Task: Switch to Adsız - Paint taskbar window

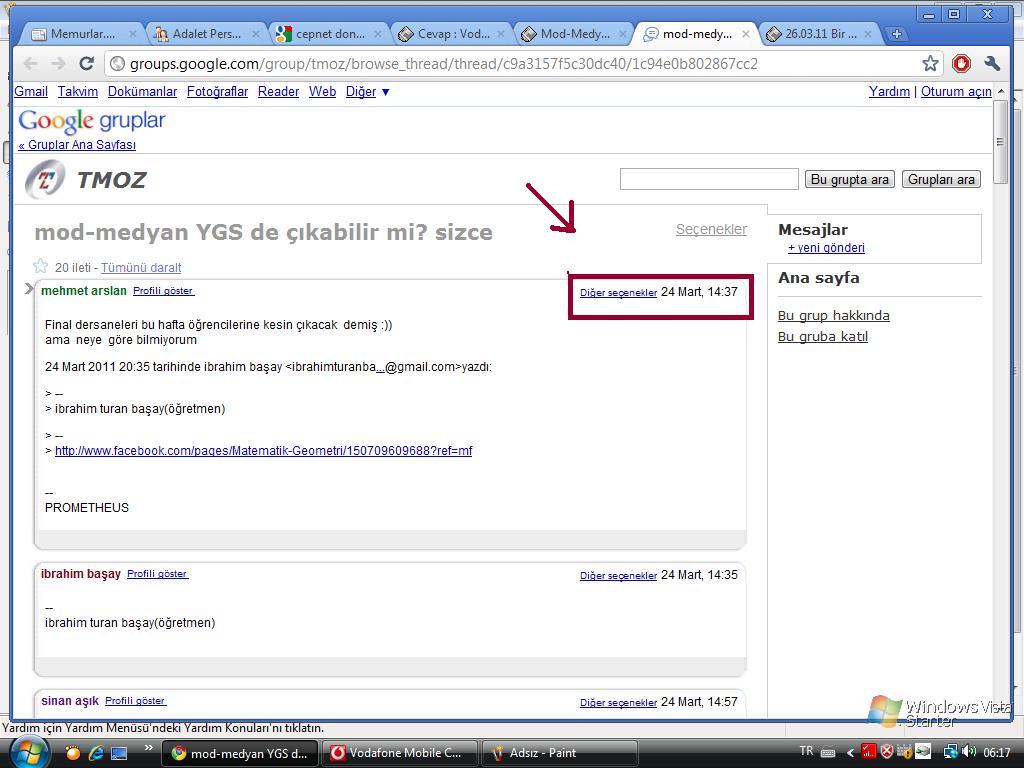Action: click(x=559, y=753)
